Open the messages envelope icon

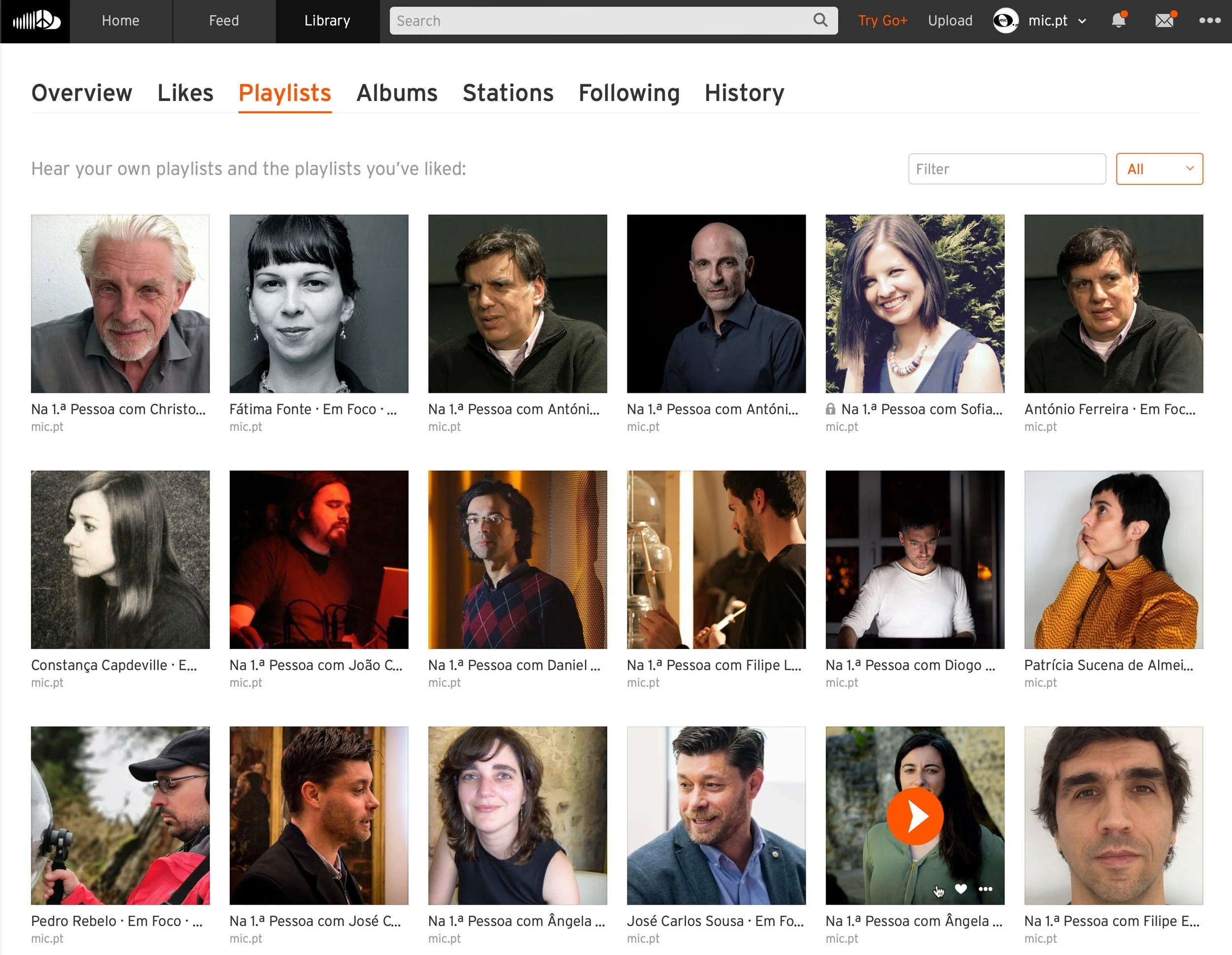tap(1164, 21)
